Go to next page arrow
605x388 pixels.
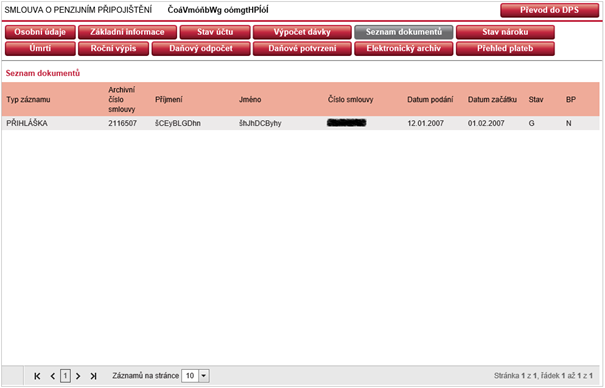78,376
